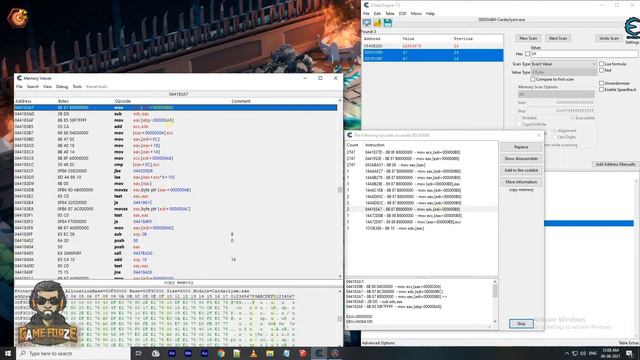Open the red app icon on the taskbar
The height and width of the screenshot is (360, 640).
[302, 353]
